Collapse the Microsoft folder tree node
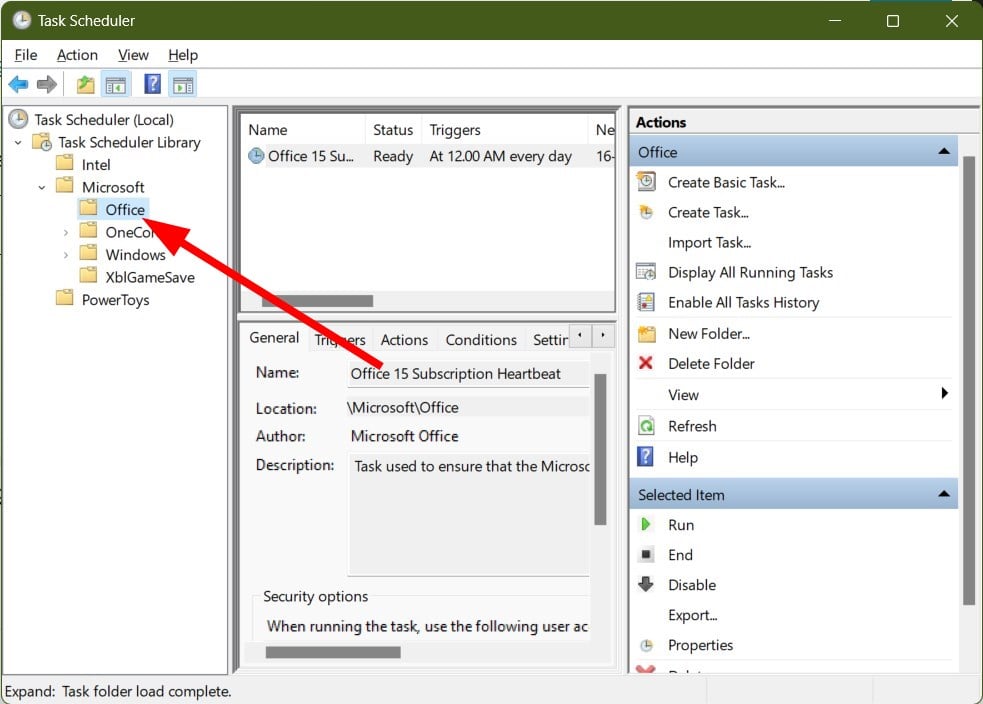The width and height of the screenshot is (983, 704). 42,187
